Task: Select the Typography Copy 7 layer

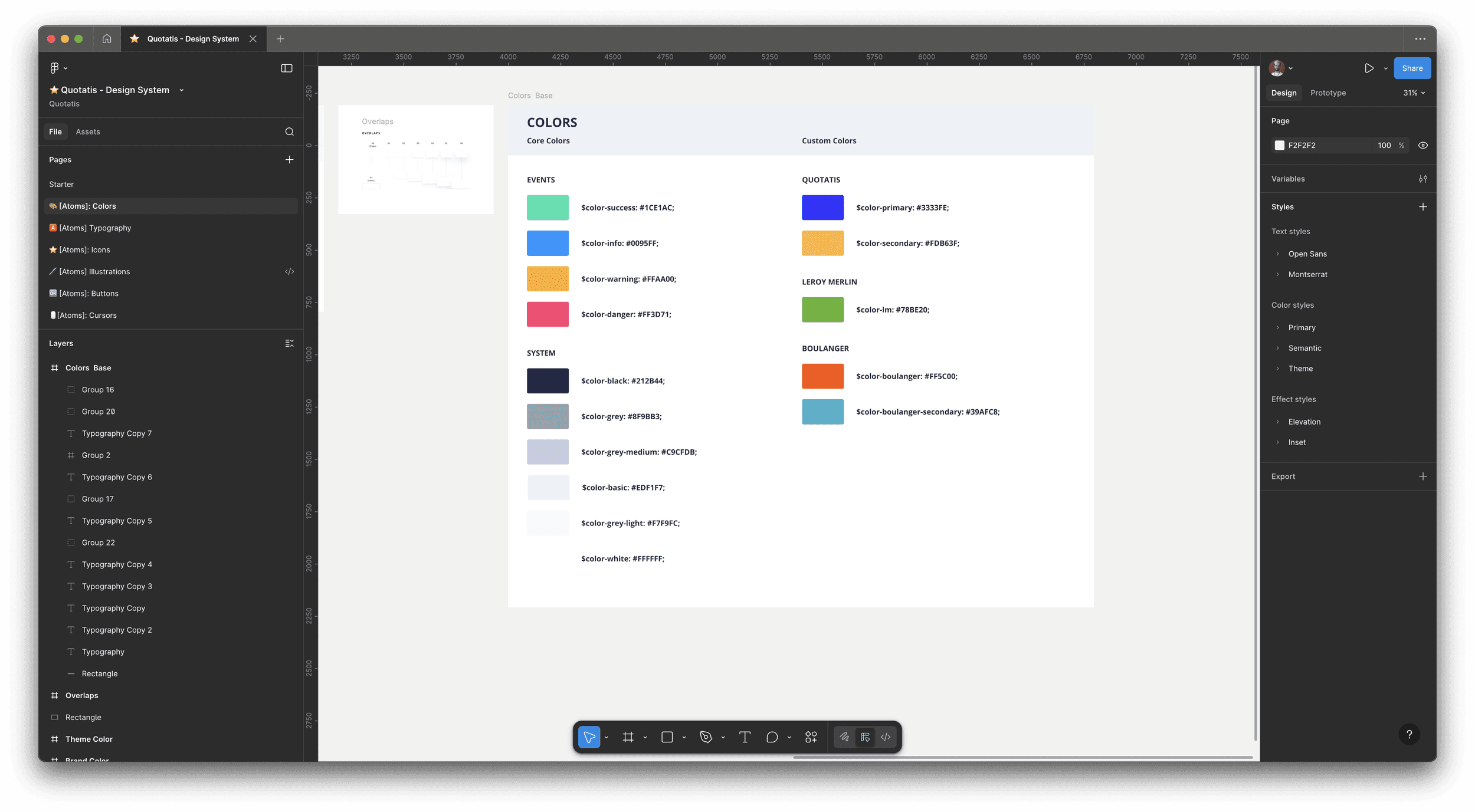Action: coord(117,433)
